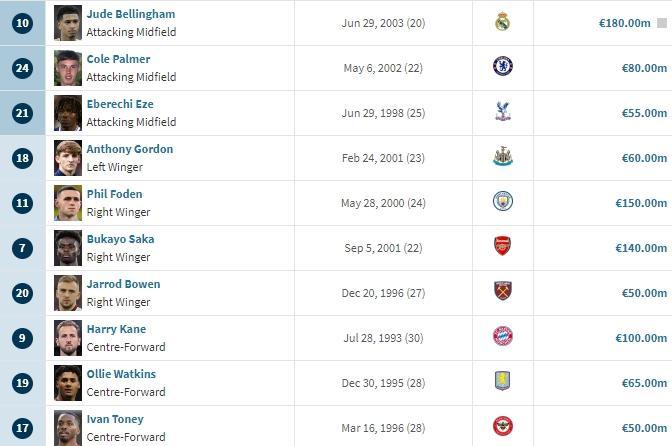Click Harry Kane's name link
Screen dimensions: 672x446
116,329
